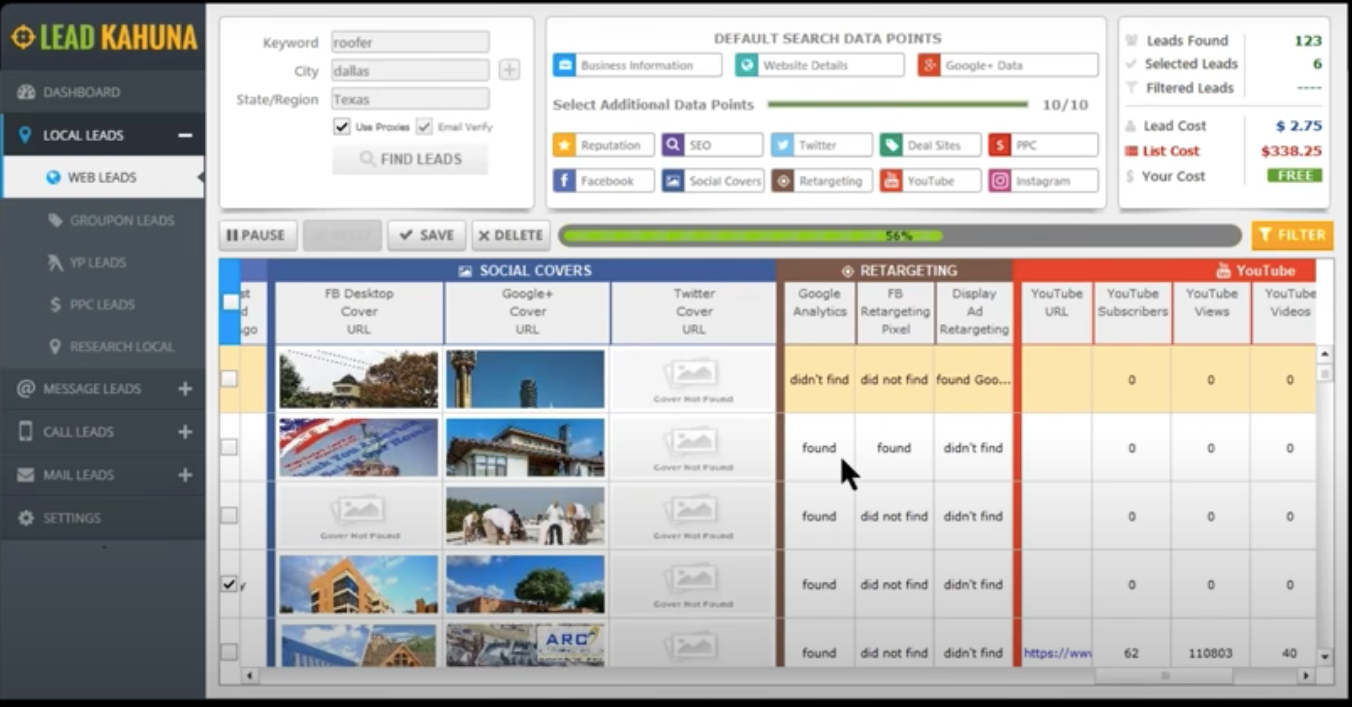Viewport: 1352px width, 707px height.
Task: Click the Reputation star icon
Action: click(x=565, y=145)
